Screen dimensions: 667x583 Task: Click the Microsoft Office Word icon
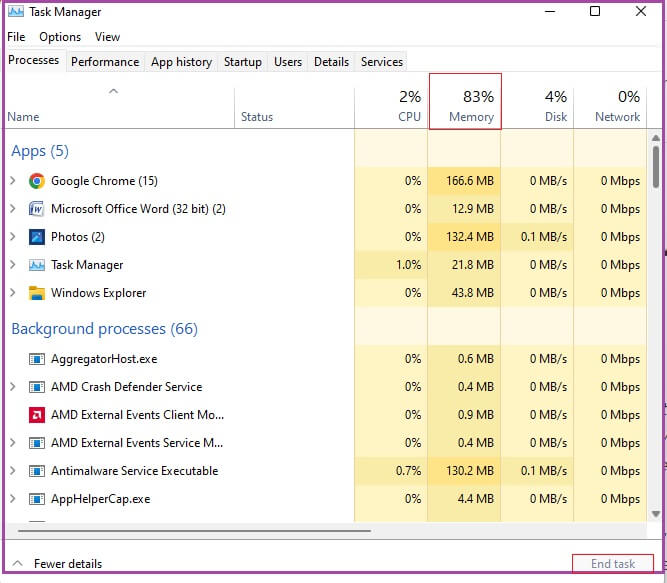[x=37, y=209]
